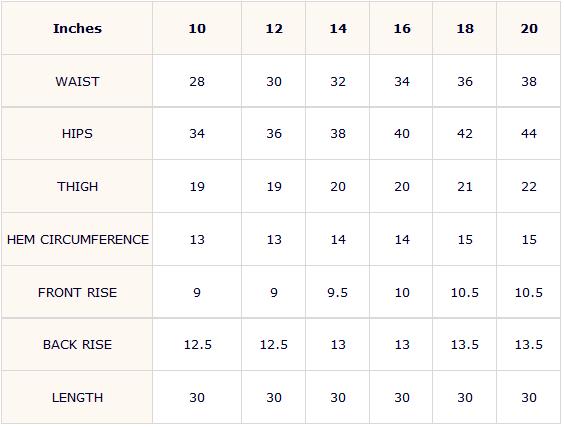
Task: Select waist value 28 for size 10
Action: tap(197, 82)
